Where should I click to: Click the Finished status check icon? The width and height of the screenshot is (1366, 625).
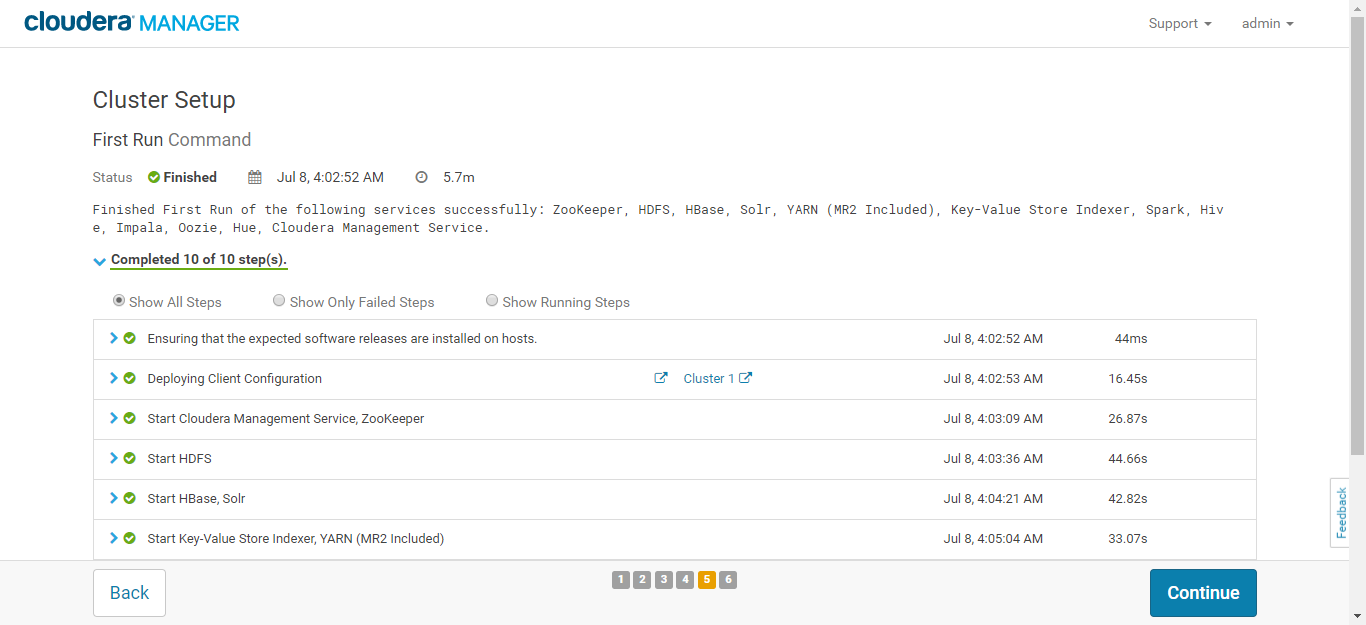click(152, 177)
